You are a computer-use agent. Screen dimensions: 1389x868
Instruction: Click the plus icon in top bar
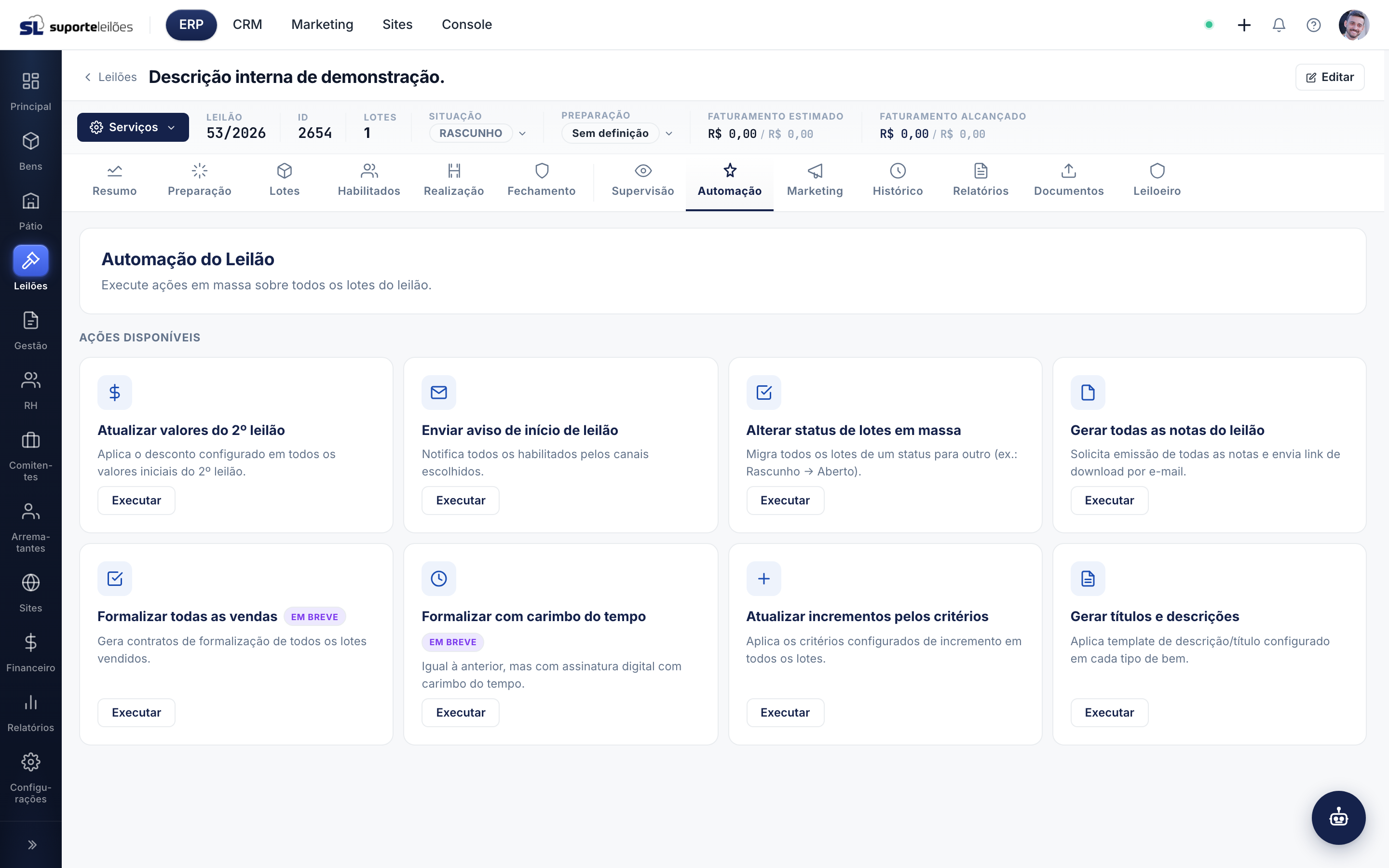click(1244, 25)
